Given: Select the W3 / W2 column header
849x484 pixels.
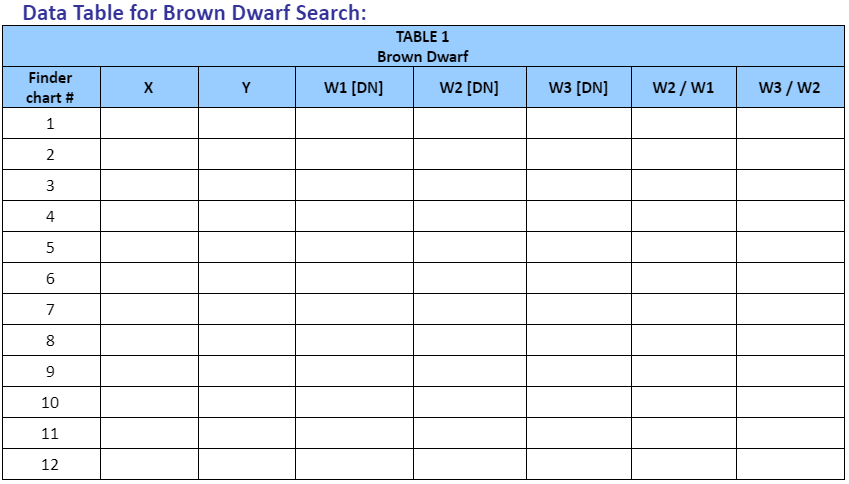Looking at the screenshot, I should coord(790,88).
